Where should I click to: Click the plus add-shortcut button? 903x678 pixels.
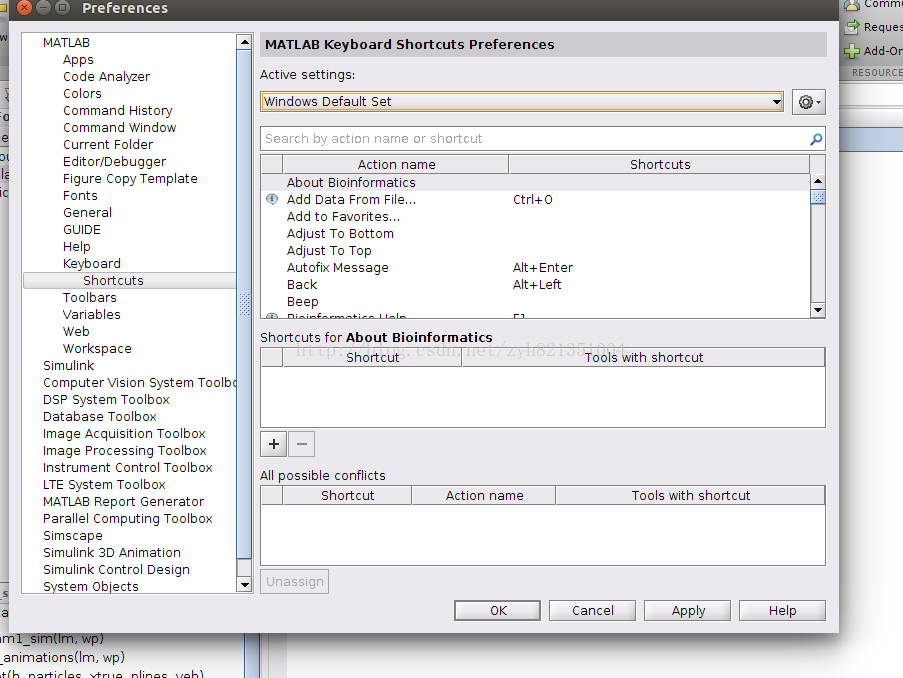tap(274, 444)
